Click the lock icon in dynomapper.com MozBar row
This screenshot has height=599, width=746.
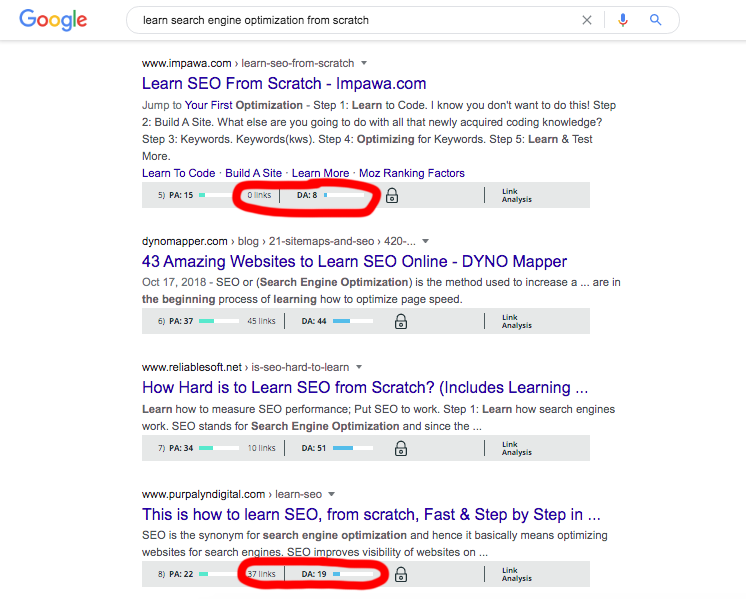(x=401, y=321)
